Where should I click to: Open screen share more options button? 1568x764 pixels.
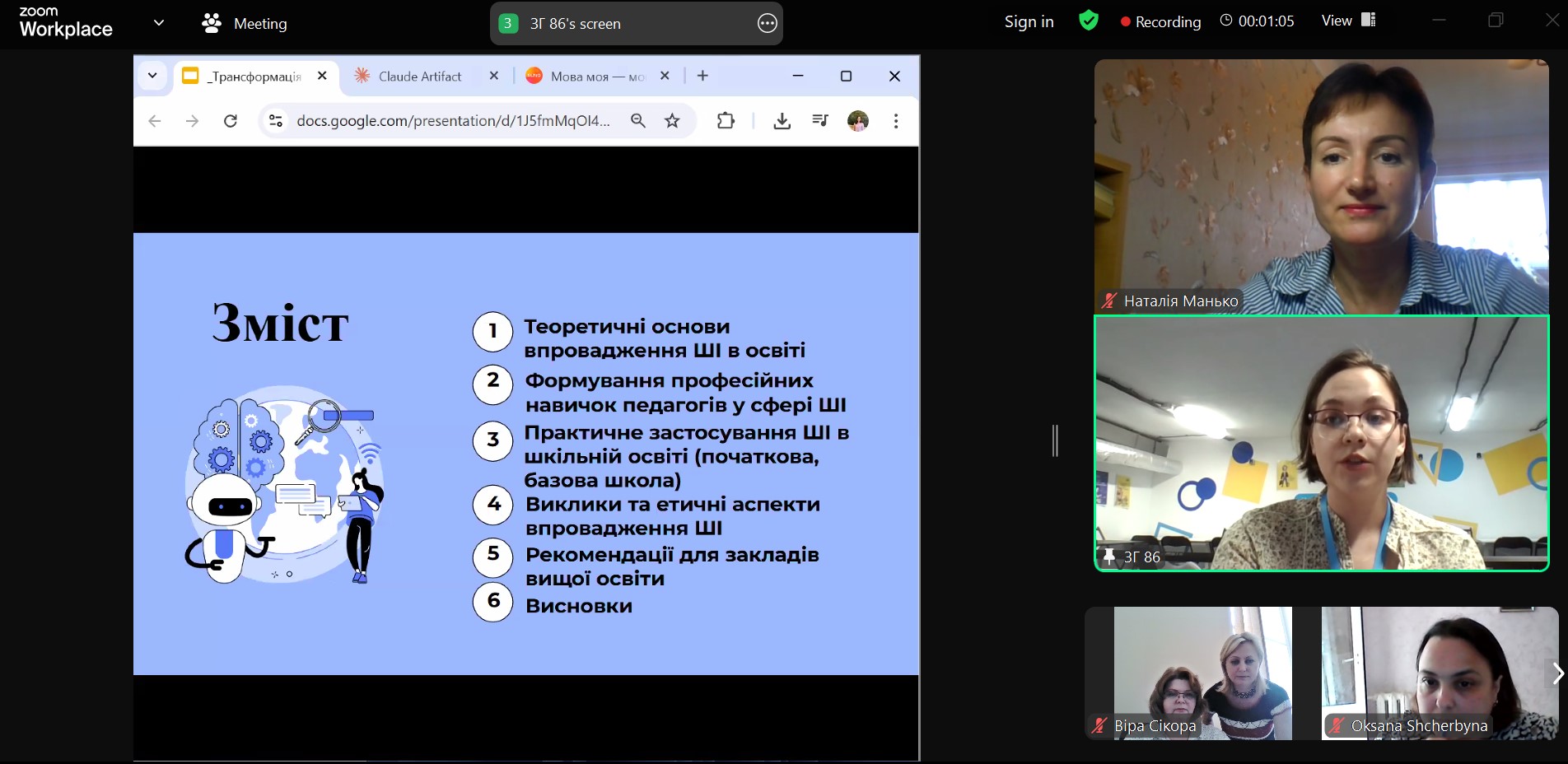pyautogui.click(x=767, y=23)
